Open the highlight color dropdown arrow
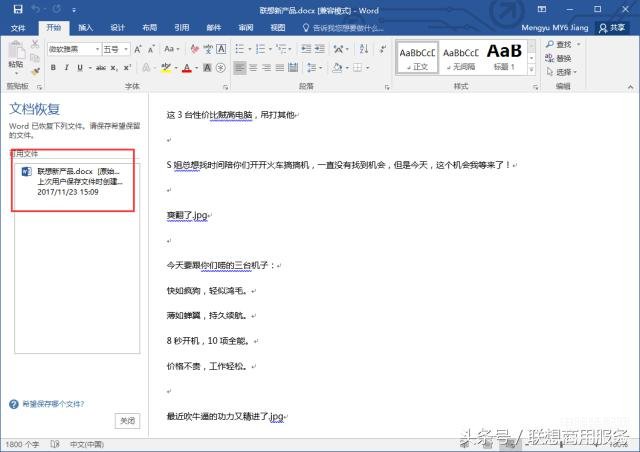This screenshot has width=640, height=452. (176, 68)
